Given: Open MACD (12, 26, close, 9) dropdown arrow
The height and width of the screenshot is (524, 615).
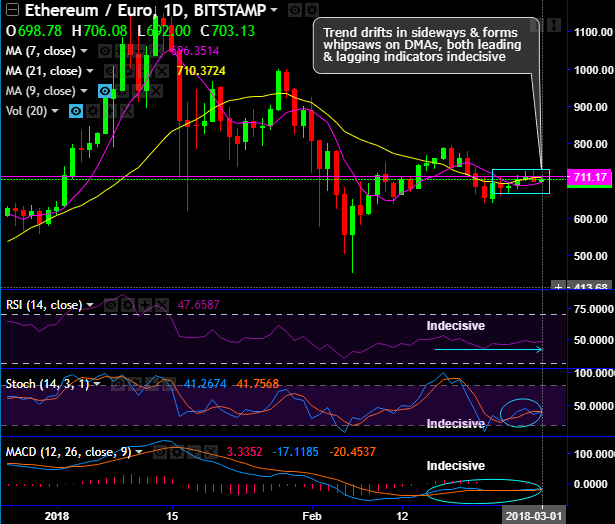Looking at the screenshot, I should click(x=138, y=452).
